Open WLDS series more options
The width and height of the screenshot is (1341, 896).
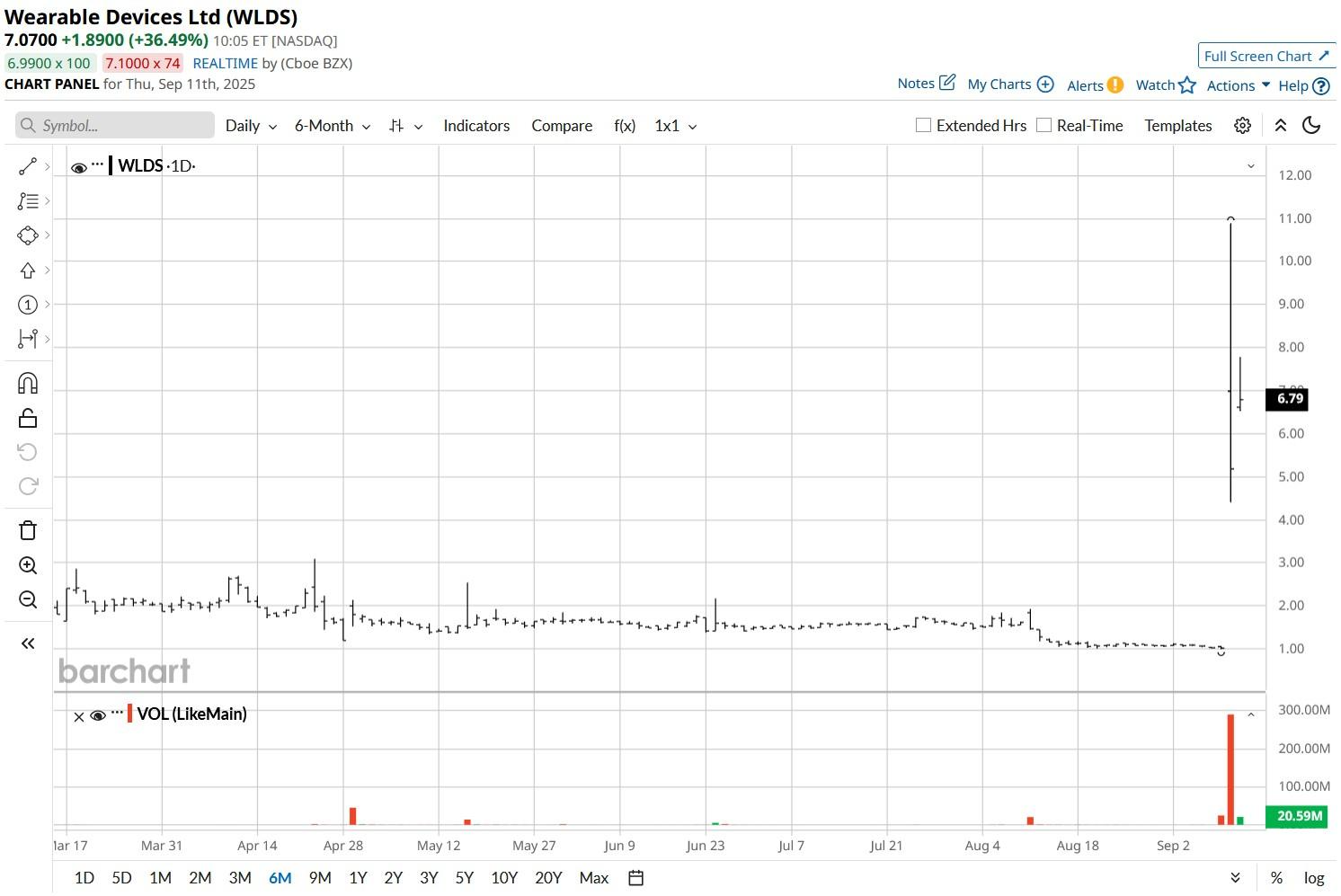[x=97, y=164]
